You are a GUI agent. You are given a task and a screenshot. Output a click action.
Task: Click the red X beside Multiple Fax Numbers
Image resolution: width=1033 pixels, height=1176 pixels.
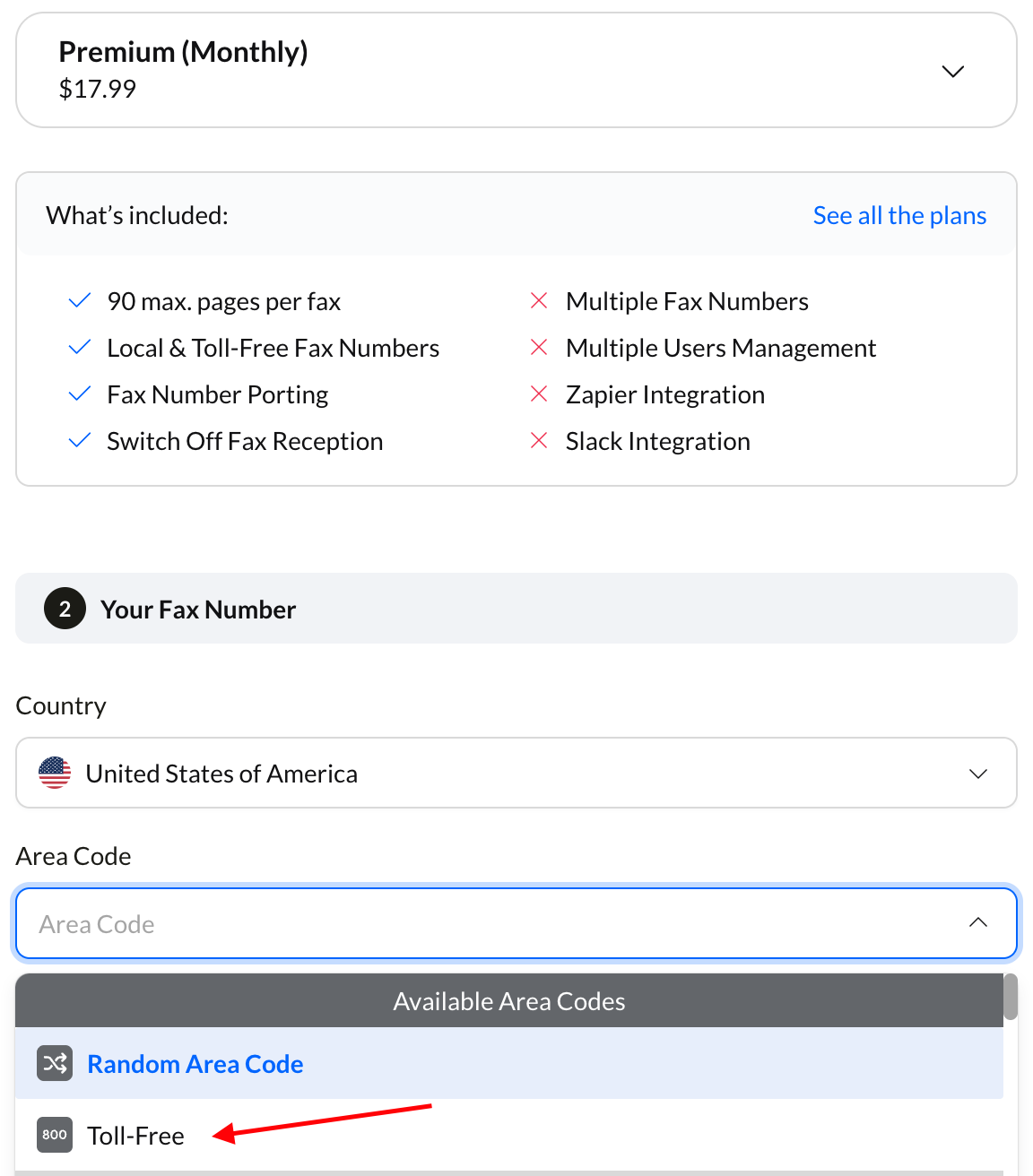click(x=539, y=301)
